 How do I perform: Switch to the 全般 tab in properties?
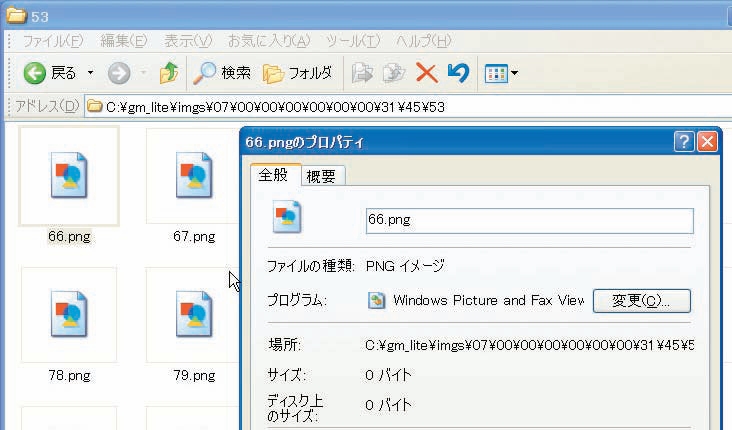(275, 175)
